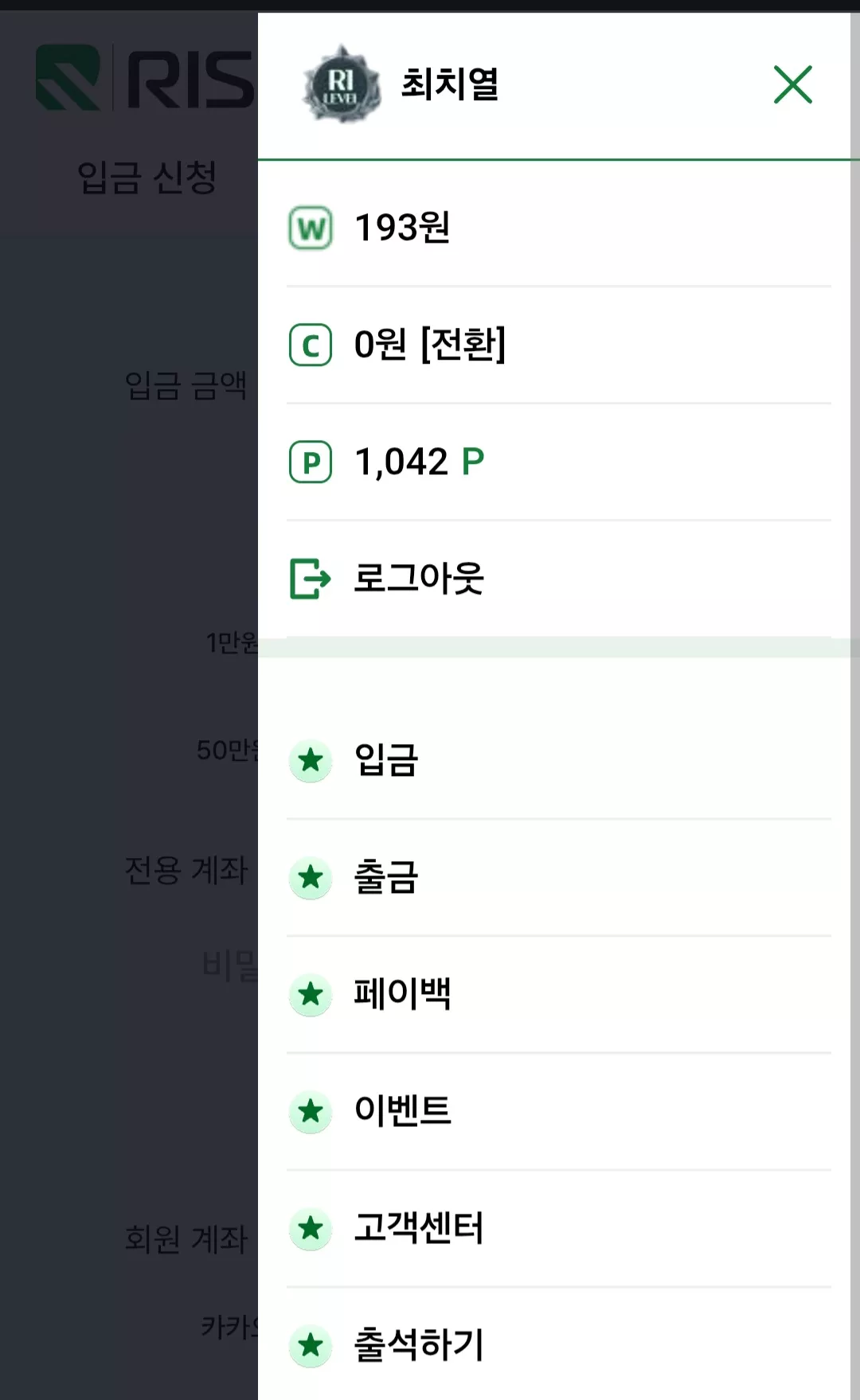Tap the P points icon
This screenshot has height=1400, width=860.
pyautogui.click(x=311, y=462)
